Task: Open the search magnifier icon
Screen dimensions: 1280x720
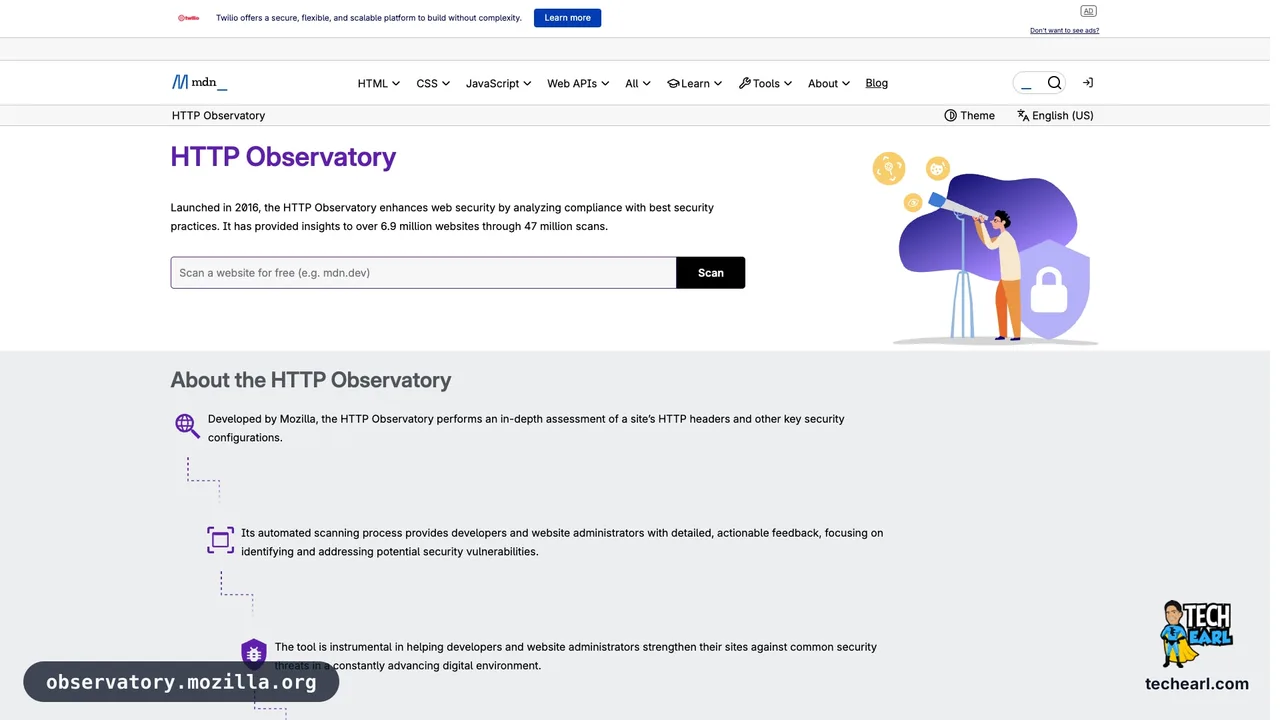Action: tap(1054, 83)
